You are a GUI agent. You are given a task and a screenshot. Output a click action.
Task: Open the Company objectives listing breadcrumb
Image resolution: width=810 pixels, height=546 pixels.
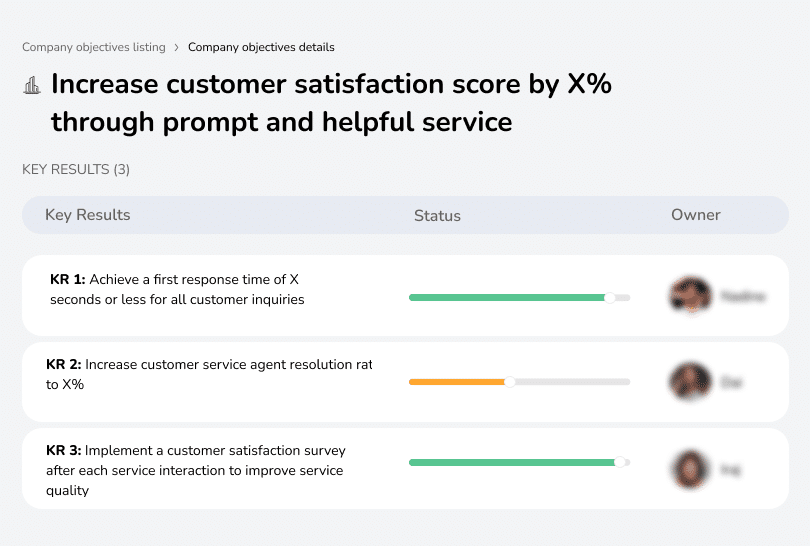pyautogui.click(x=94, y=47)
